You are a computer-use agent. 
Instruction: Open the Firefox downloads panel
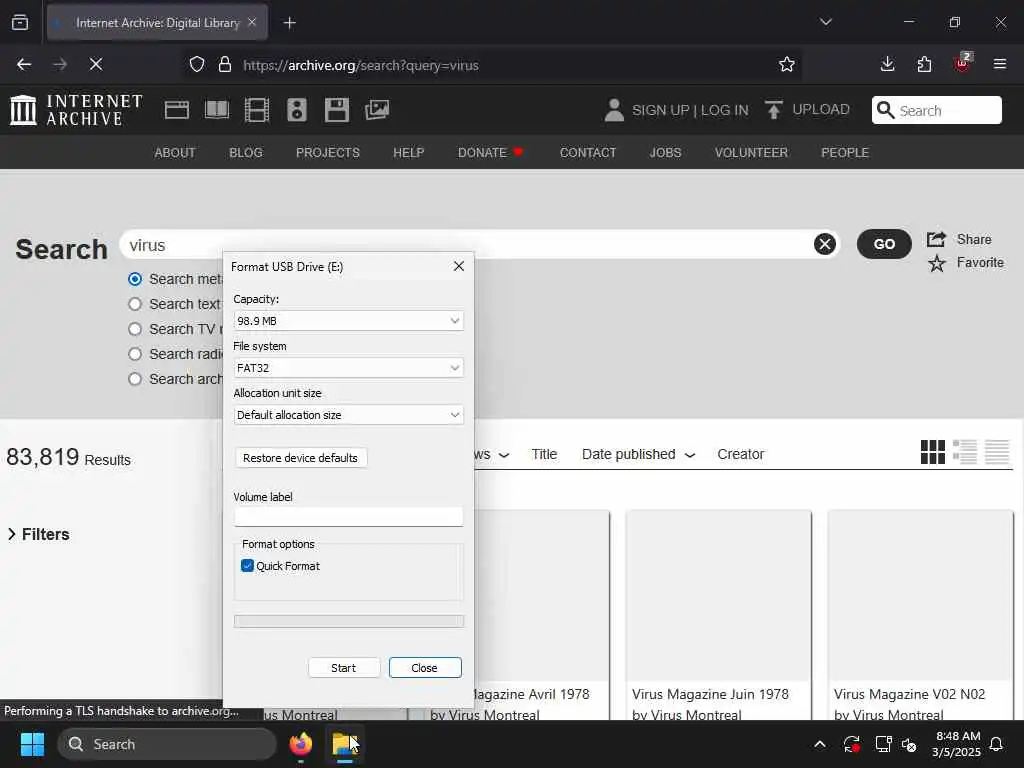click(887, 64)
